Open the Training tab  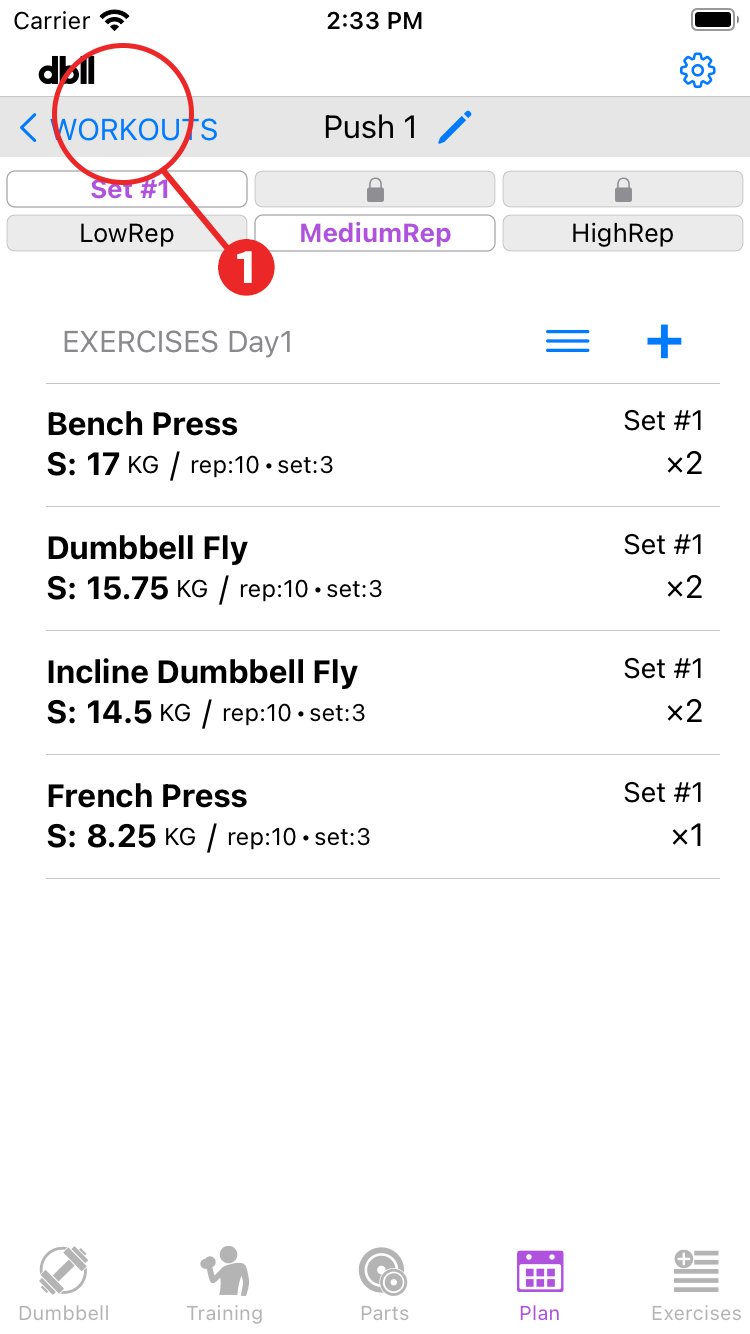click(224, 1283)
